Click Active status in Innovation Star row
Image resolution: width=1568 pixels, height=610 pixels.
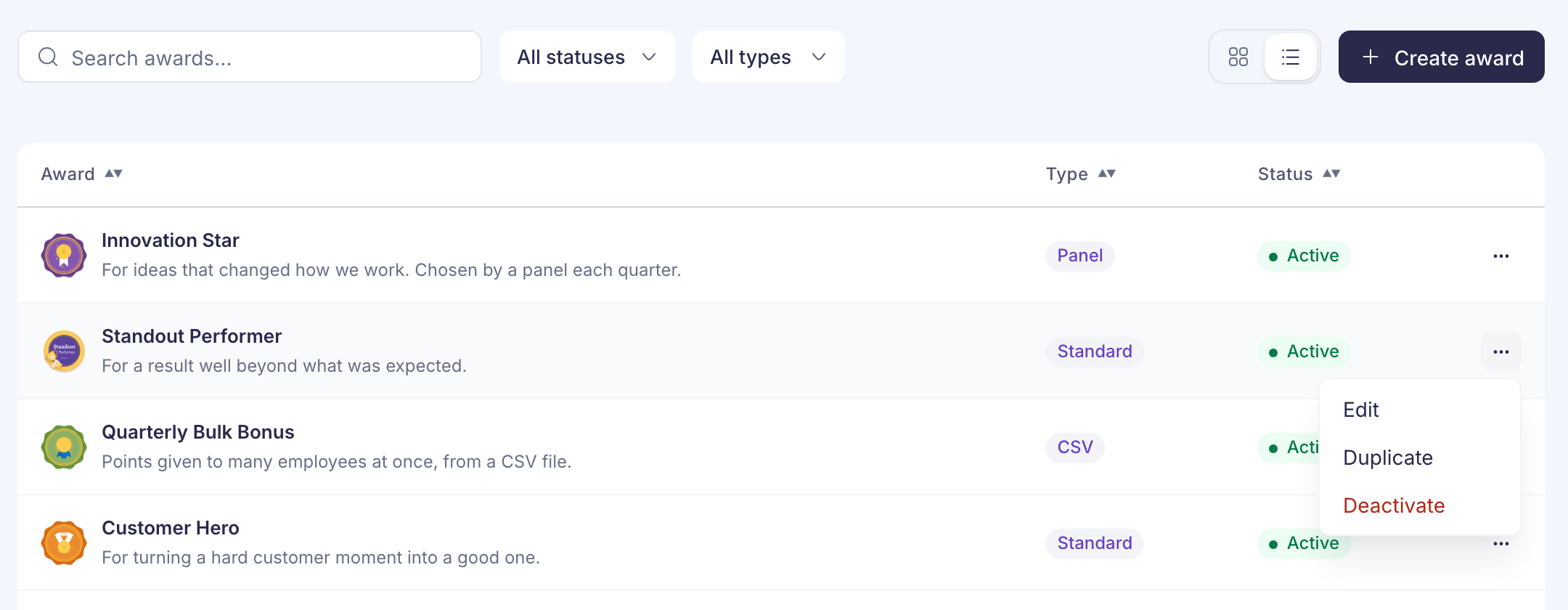1304,256
